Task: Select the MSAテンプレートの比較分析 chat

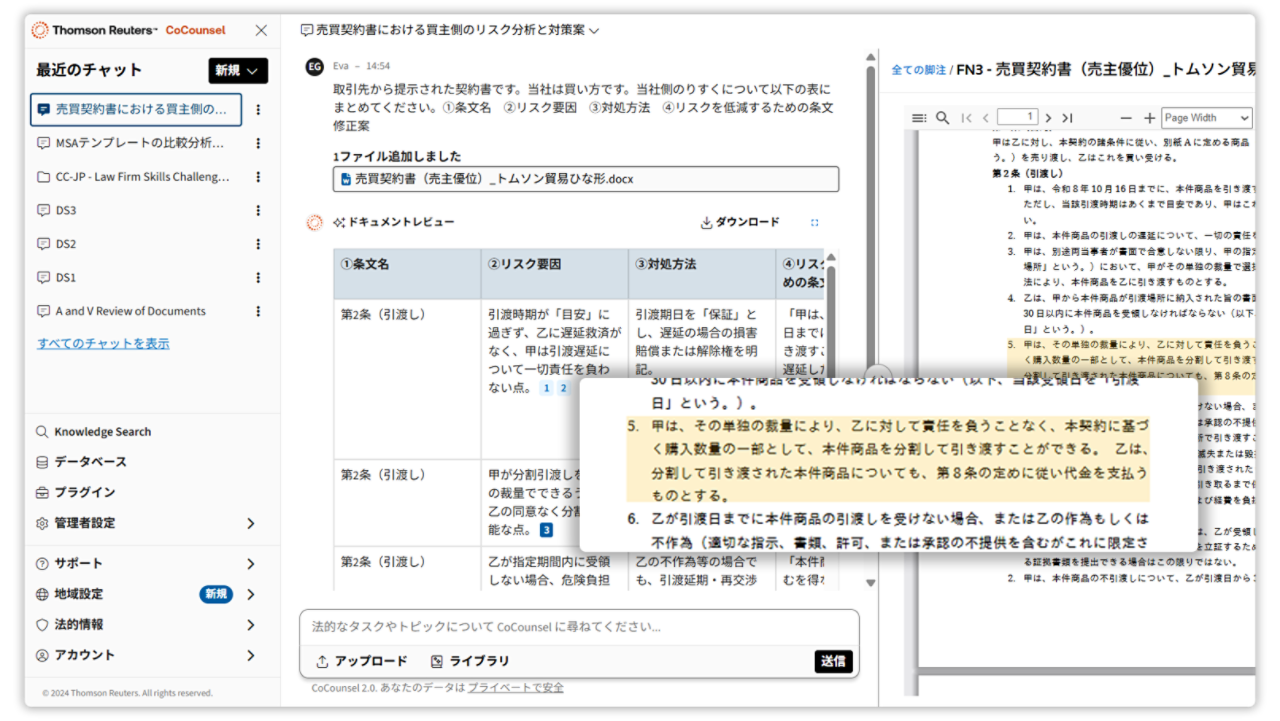Action: [x=139, y=143]
